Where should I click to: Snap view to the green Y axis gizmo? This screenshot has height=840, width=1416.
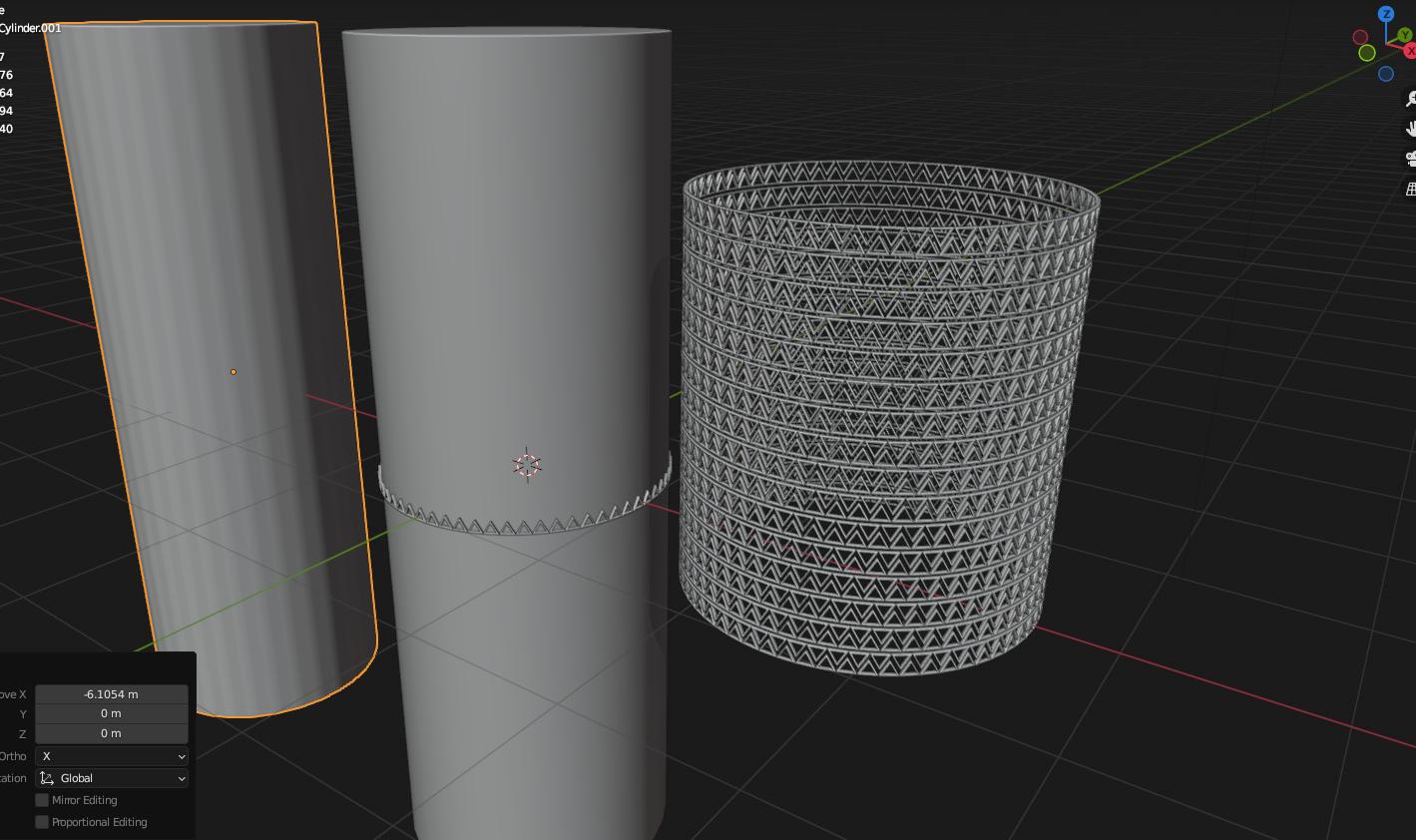(1404, 35)
